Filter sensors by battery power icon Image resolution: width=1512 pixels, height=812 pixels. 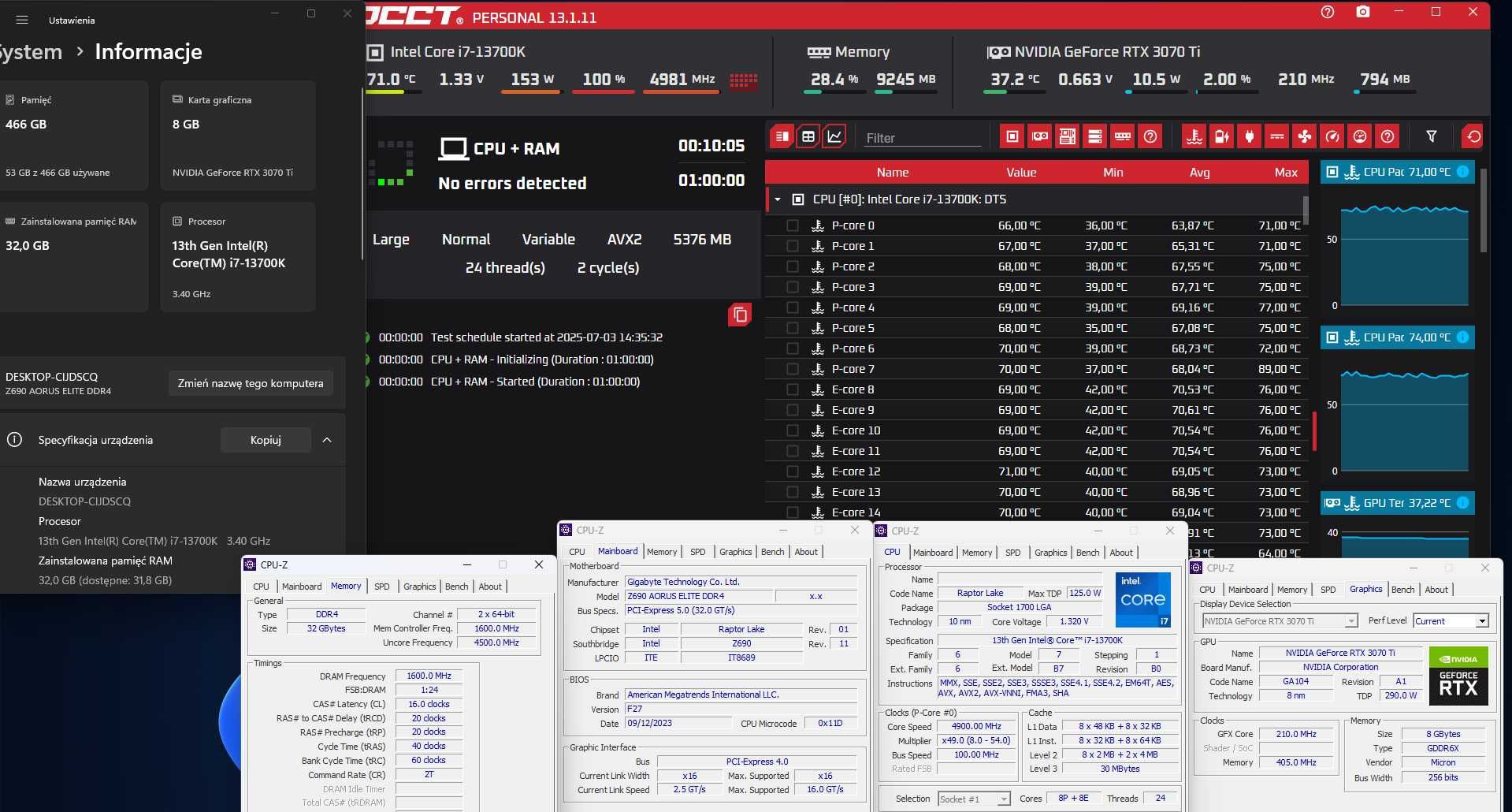(x=1222, y=136)
